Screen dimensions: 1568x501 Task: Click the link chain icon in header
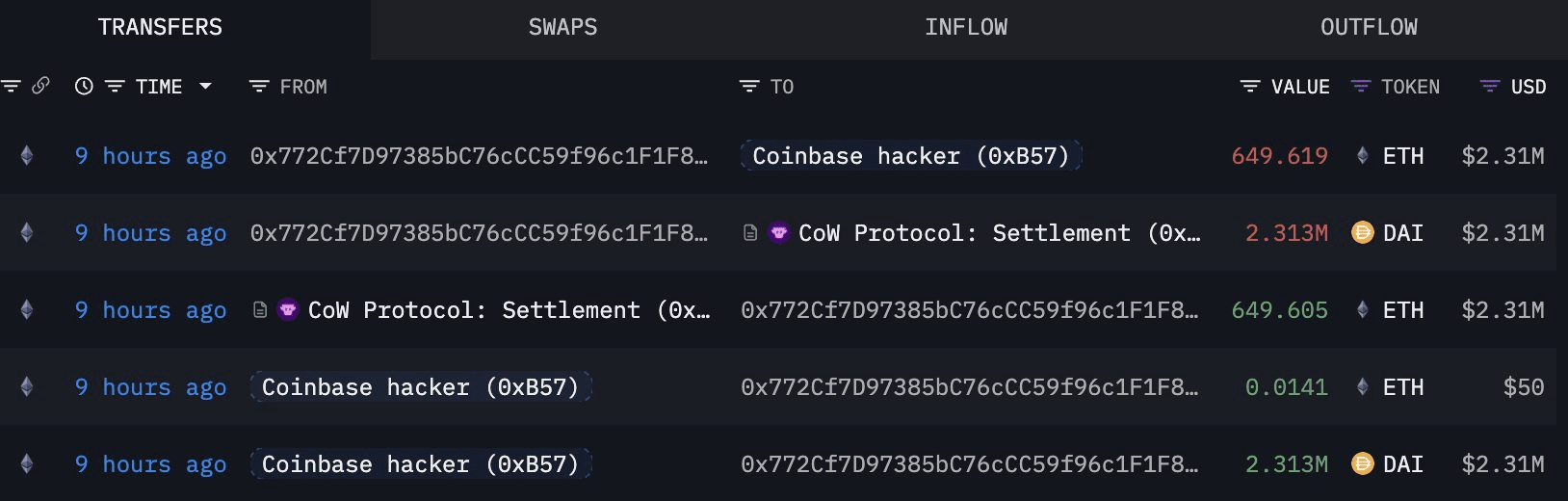[40, 86]
